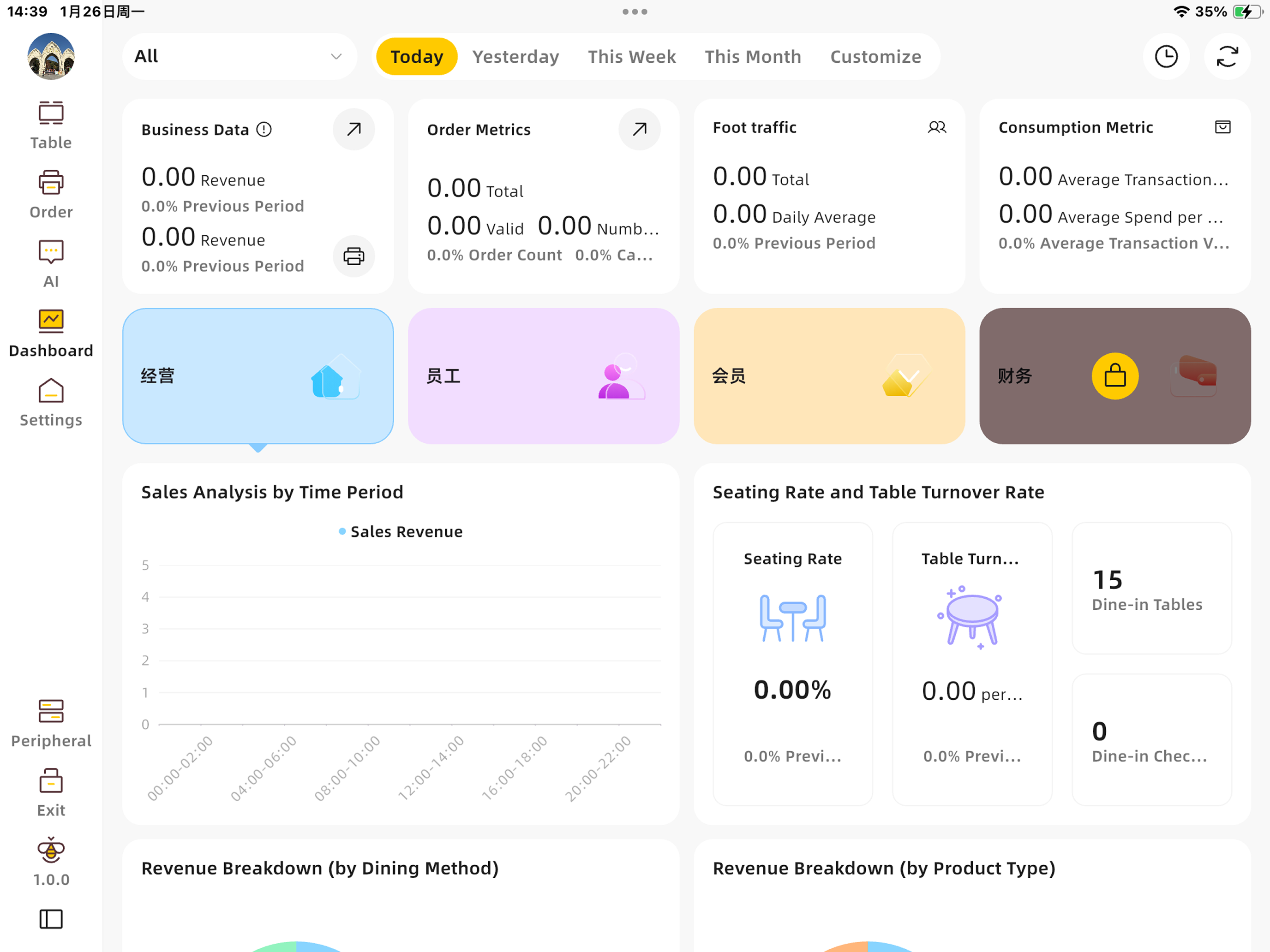This screenshot has width=1270, height=952.
Task: Click the wallet icon in 财务 card
Action: [1193, 376]
